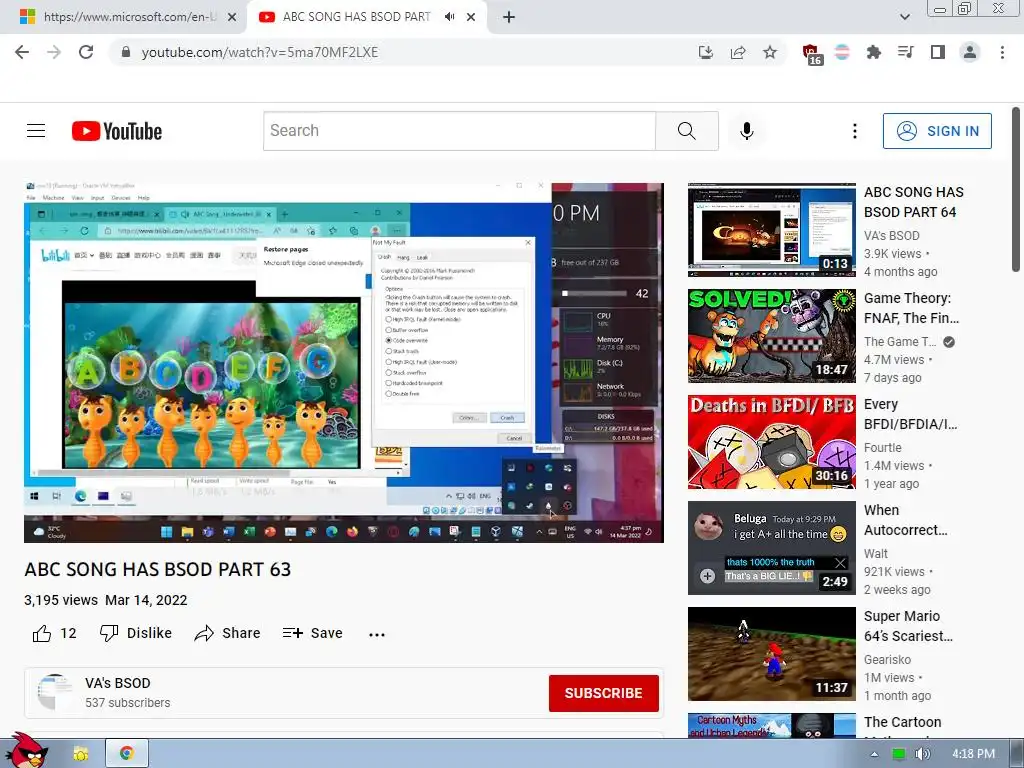Open YouTube settings three-dot menu
1024x768 pixels.
854,131
